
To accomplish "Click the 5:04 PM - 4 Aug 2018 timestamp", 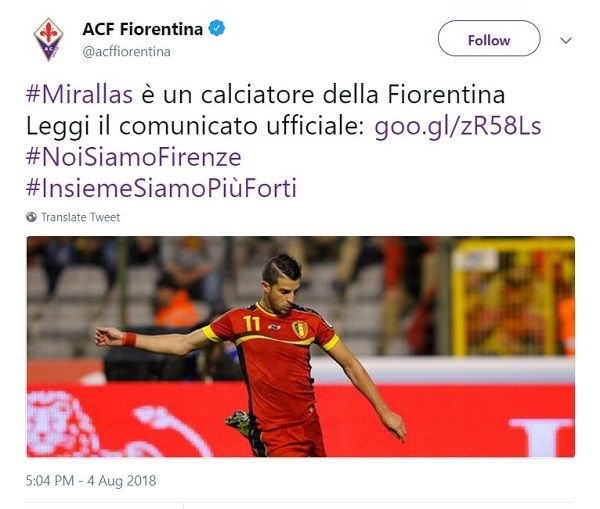I will 91,481.
